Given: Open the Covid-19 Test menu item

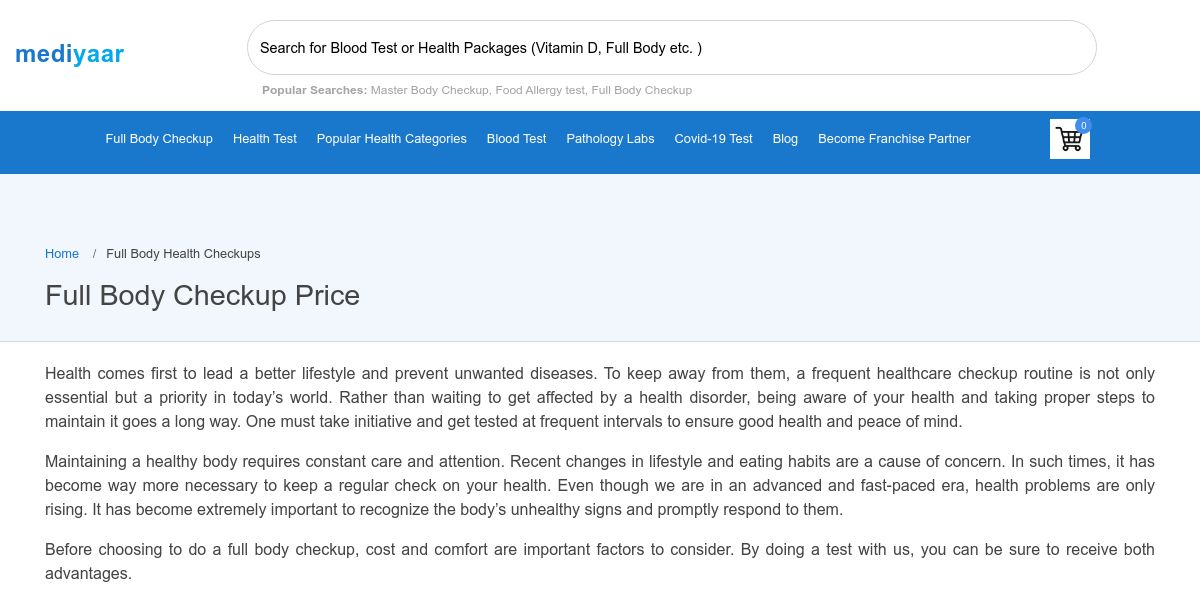Looking at the screenshot, I should tap(713, 139).
